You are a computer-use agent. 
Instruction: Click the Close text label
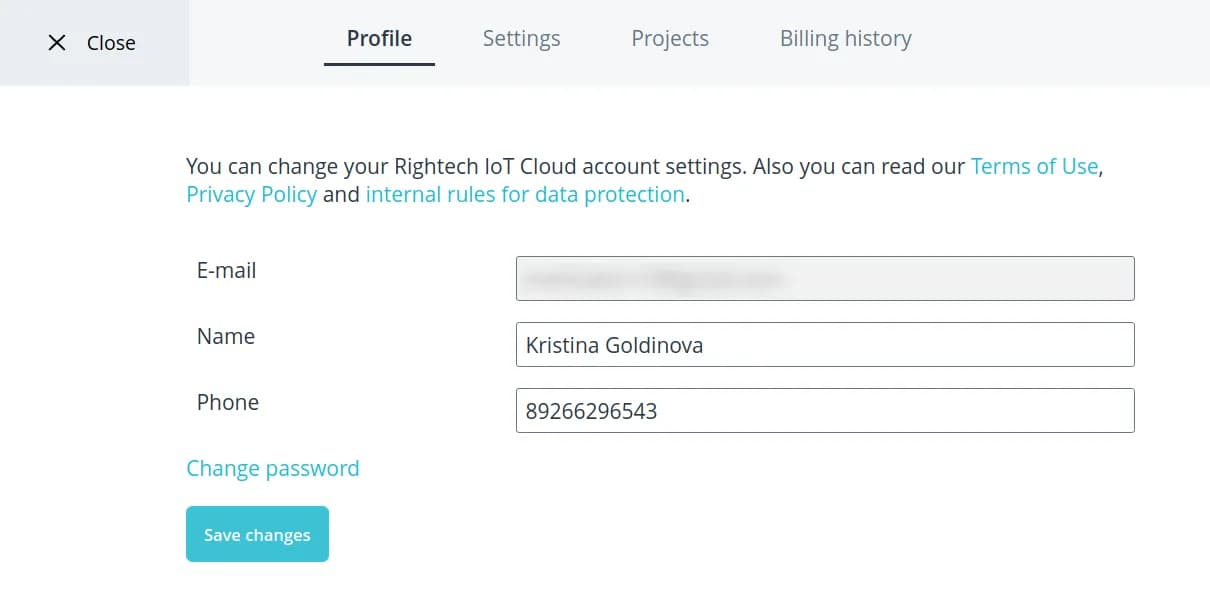coord(111,43)
